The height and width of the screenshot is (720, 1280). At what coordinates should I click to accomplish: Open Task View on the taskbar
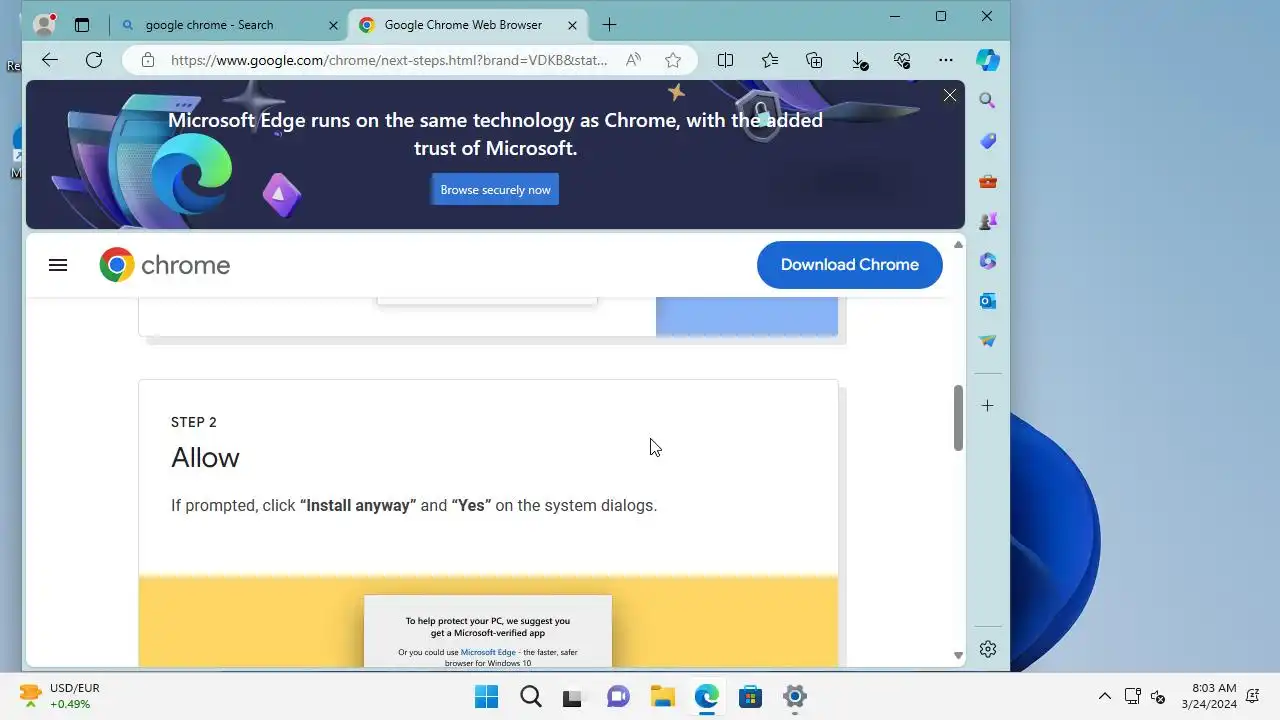573,697
